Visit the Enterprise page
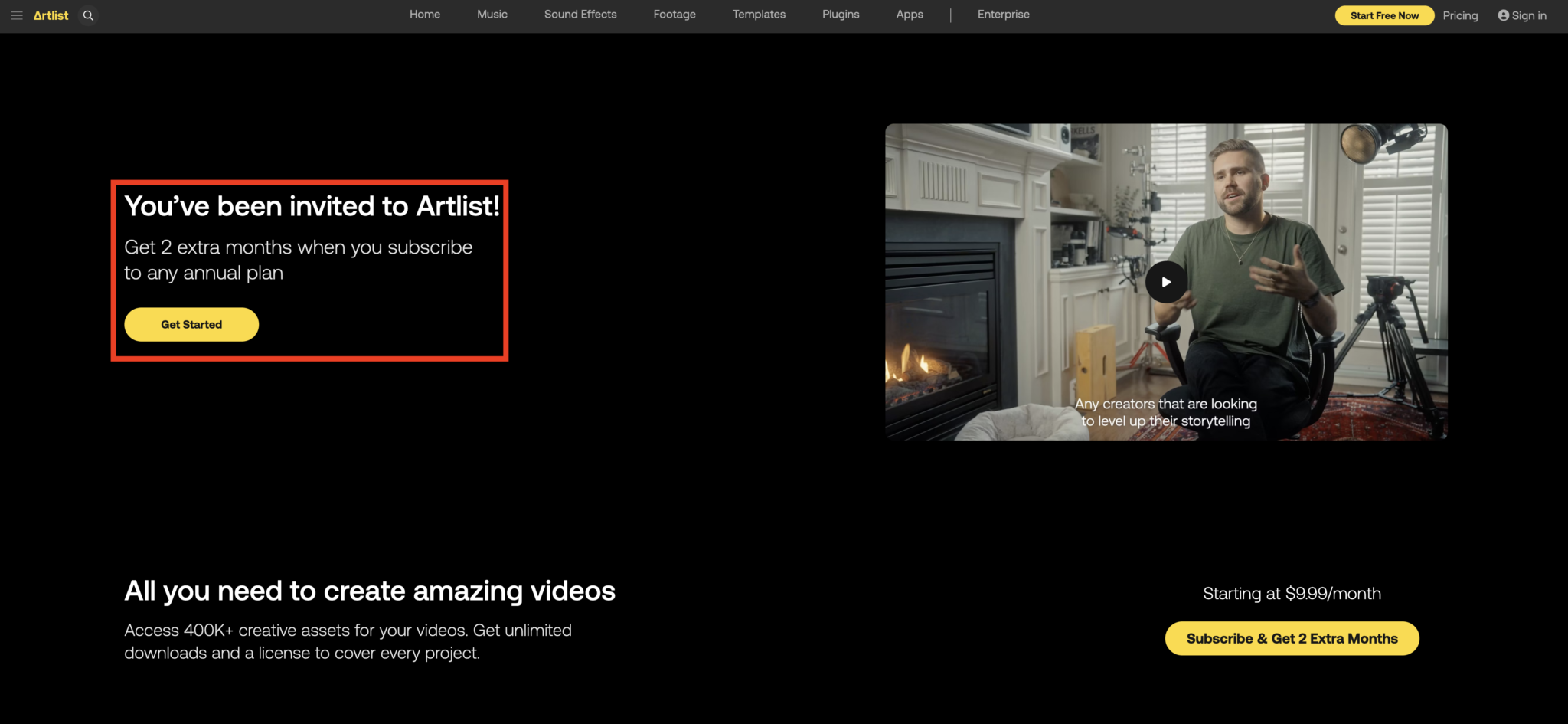1568x724 pixels. click(1003, 15)
